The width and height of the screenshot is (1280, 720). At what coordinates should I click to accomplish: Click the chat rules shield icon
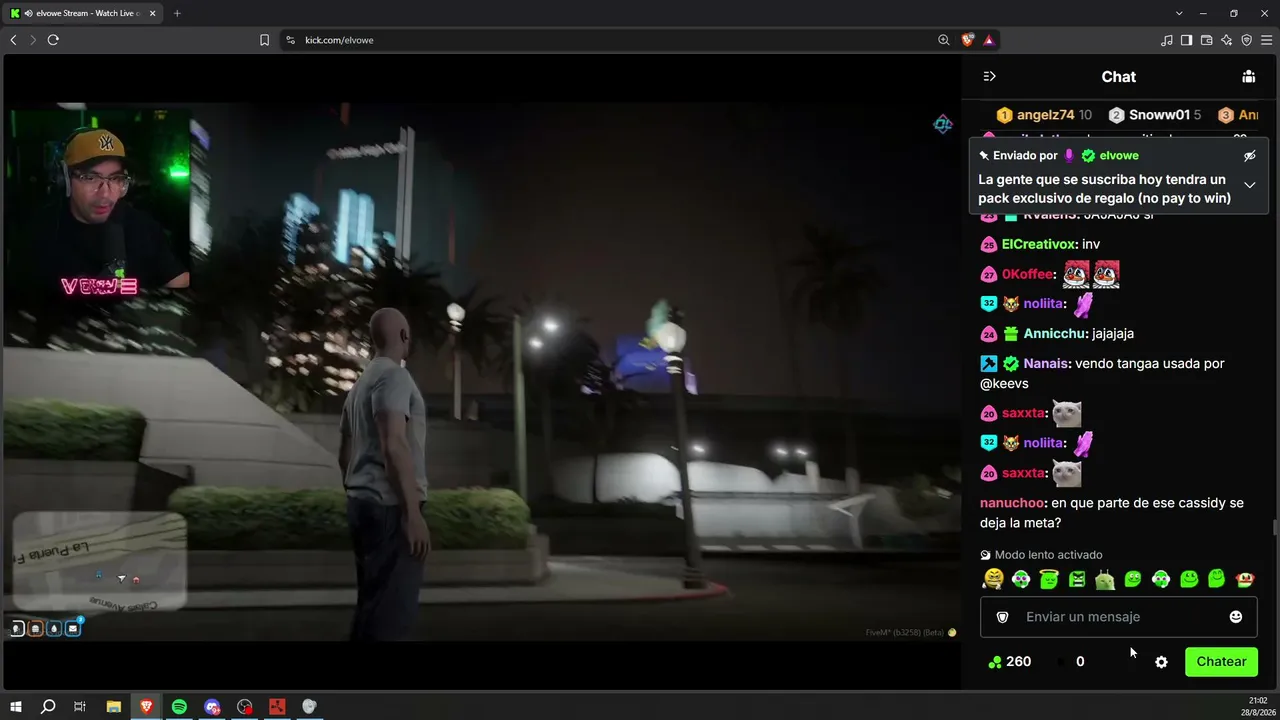(x=1002, y=617)
